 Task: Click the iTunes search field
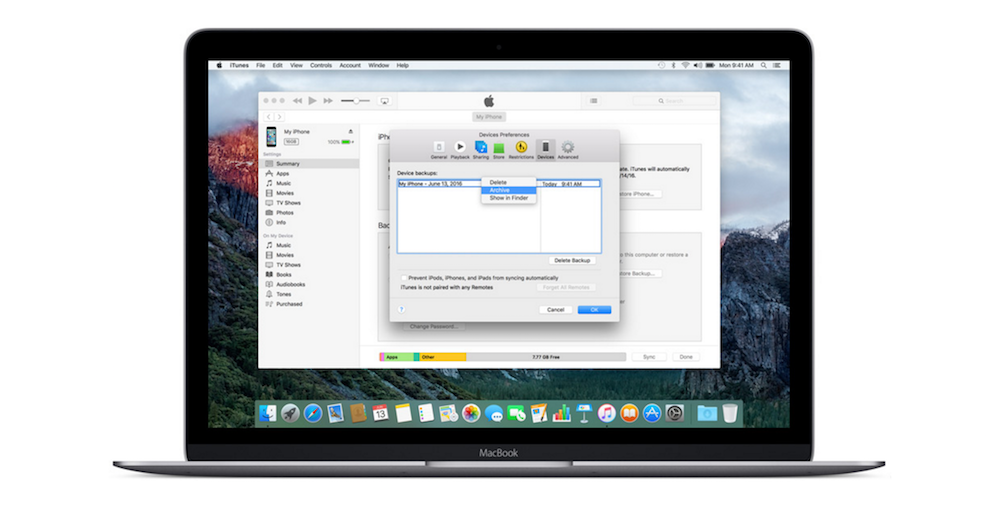point(675,101)
